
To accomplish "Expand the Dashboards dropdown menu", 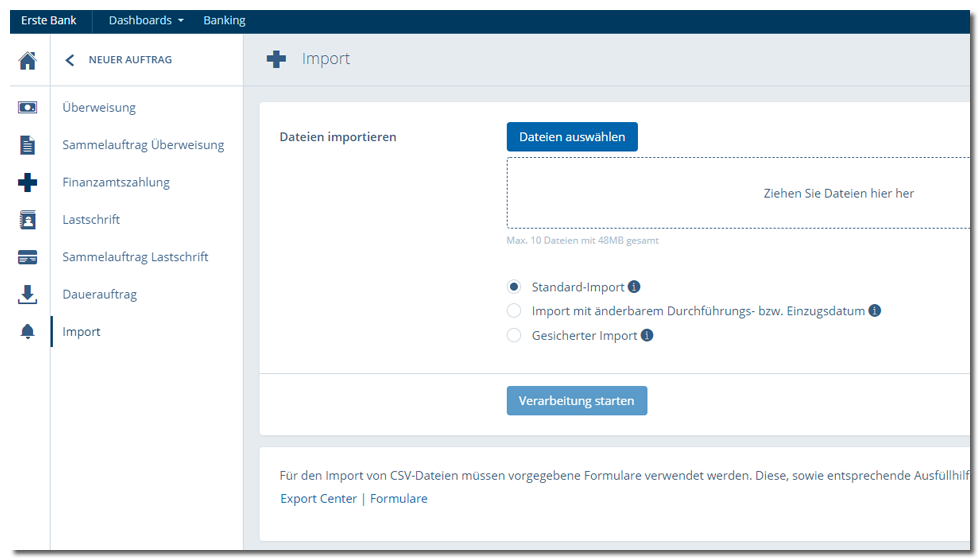I will tap(146, 21).
